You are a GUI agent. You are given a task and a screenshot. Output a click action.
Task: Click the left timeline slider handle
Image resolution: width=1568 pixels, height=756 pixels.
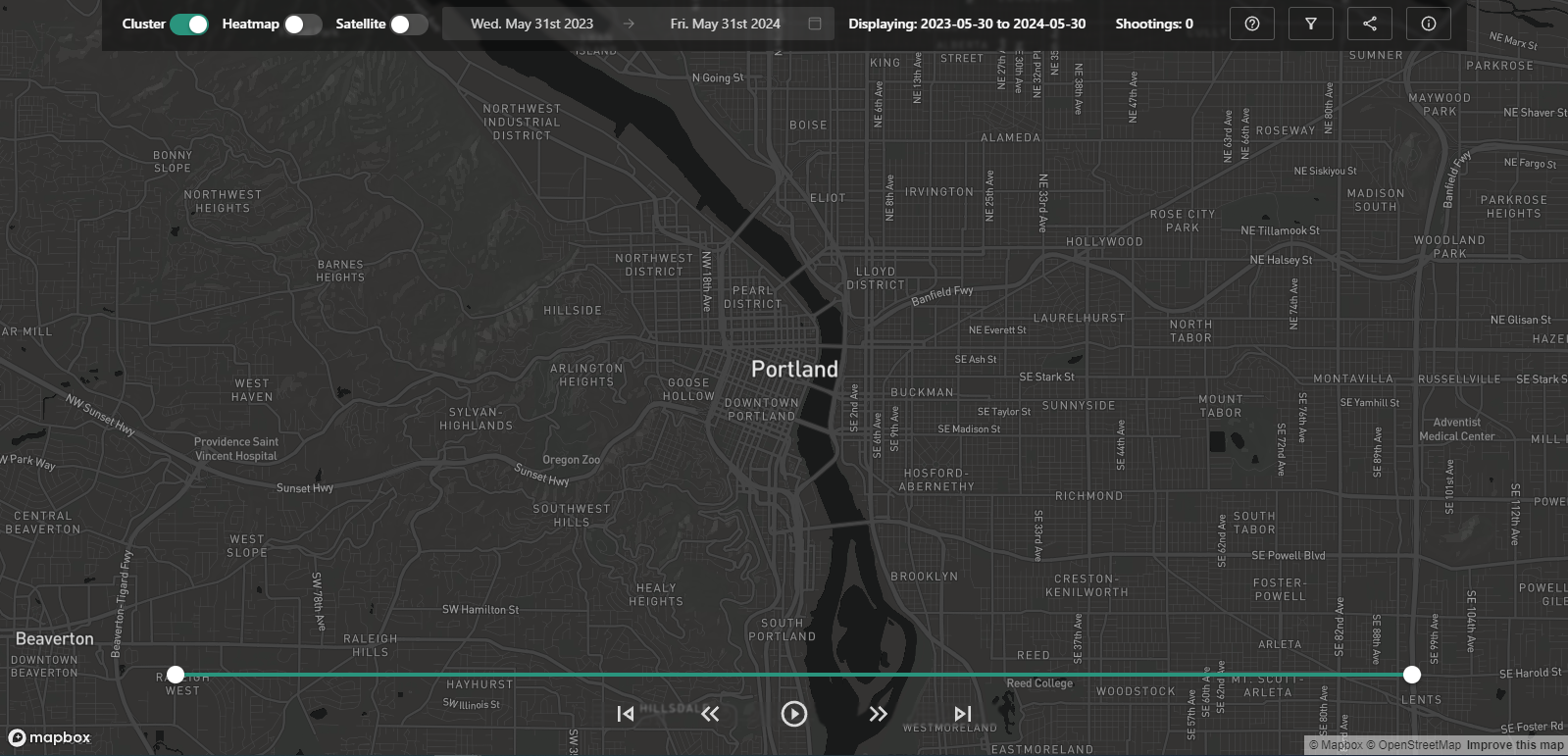click(x=176, y=675)
